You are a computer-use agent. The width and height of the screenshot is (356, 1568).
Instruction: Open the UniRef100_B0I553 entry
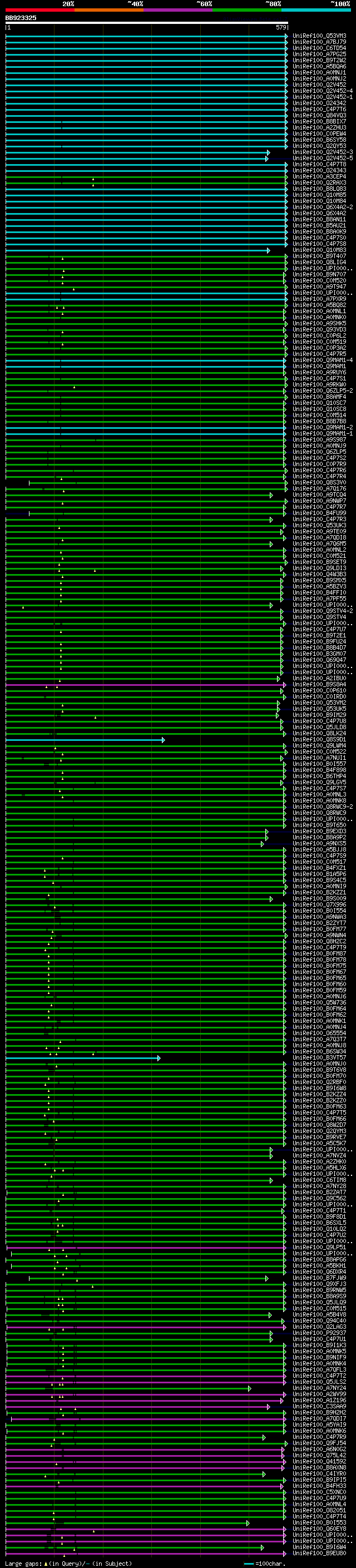(x=319, y=1523)
